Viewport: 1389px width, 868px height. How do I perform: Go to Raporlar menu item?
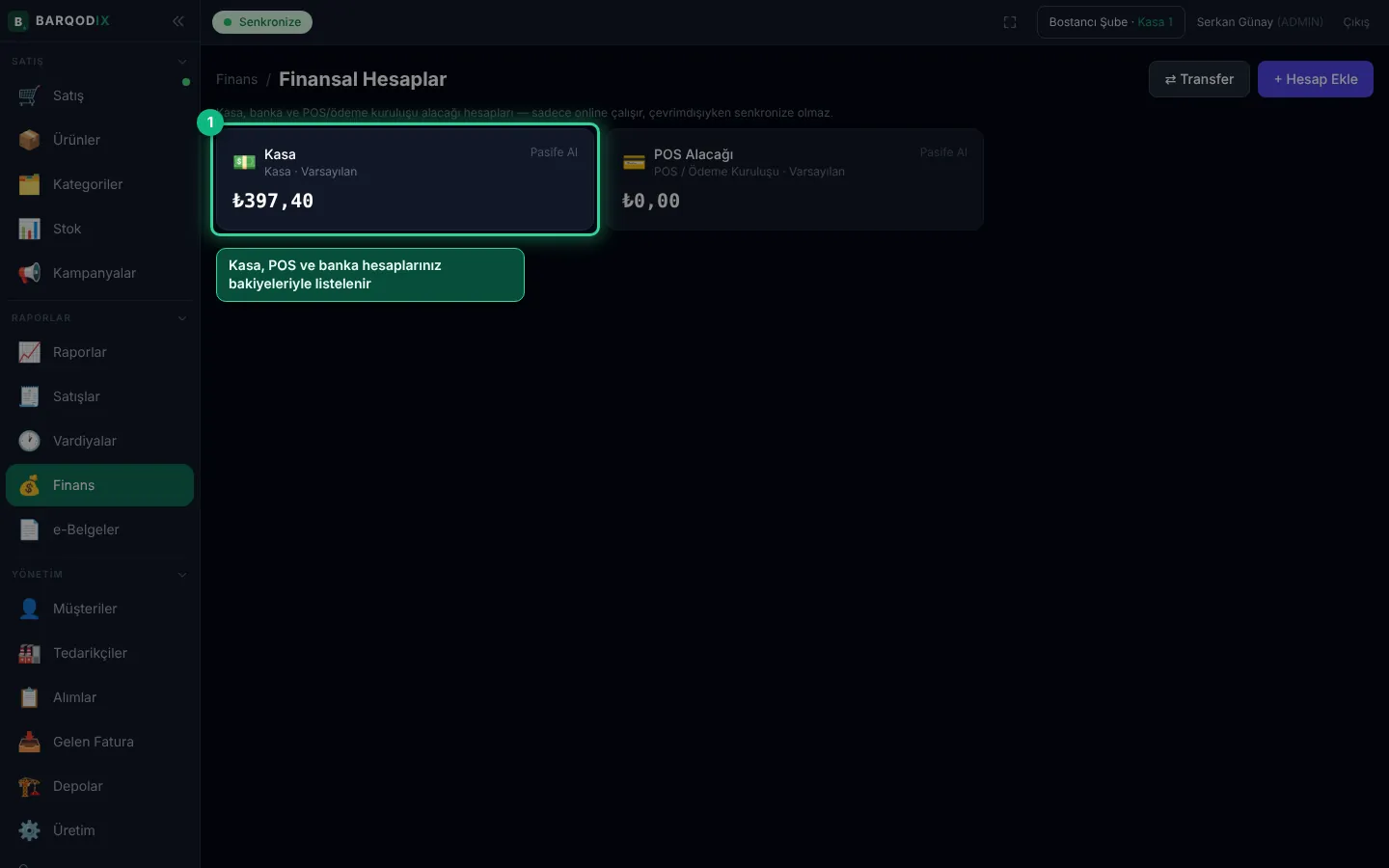tap(99, 352)
